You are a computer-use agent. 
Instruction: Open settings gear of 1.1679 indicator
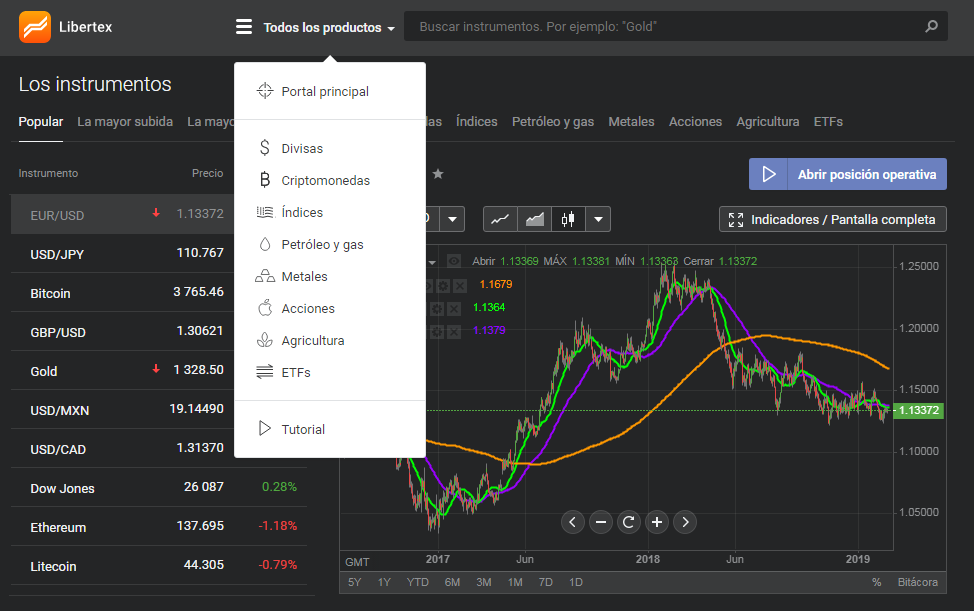(x=442, y=286)
